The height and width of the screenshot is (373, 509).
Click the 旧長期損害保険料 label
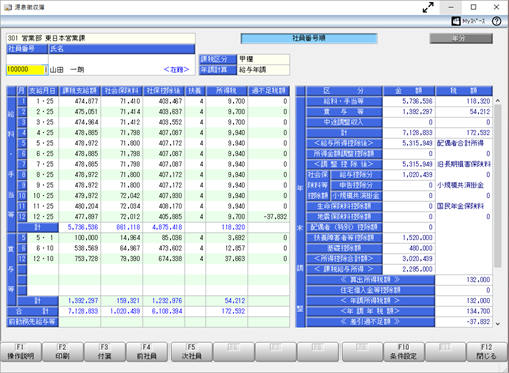(464, 164)
